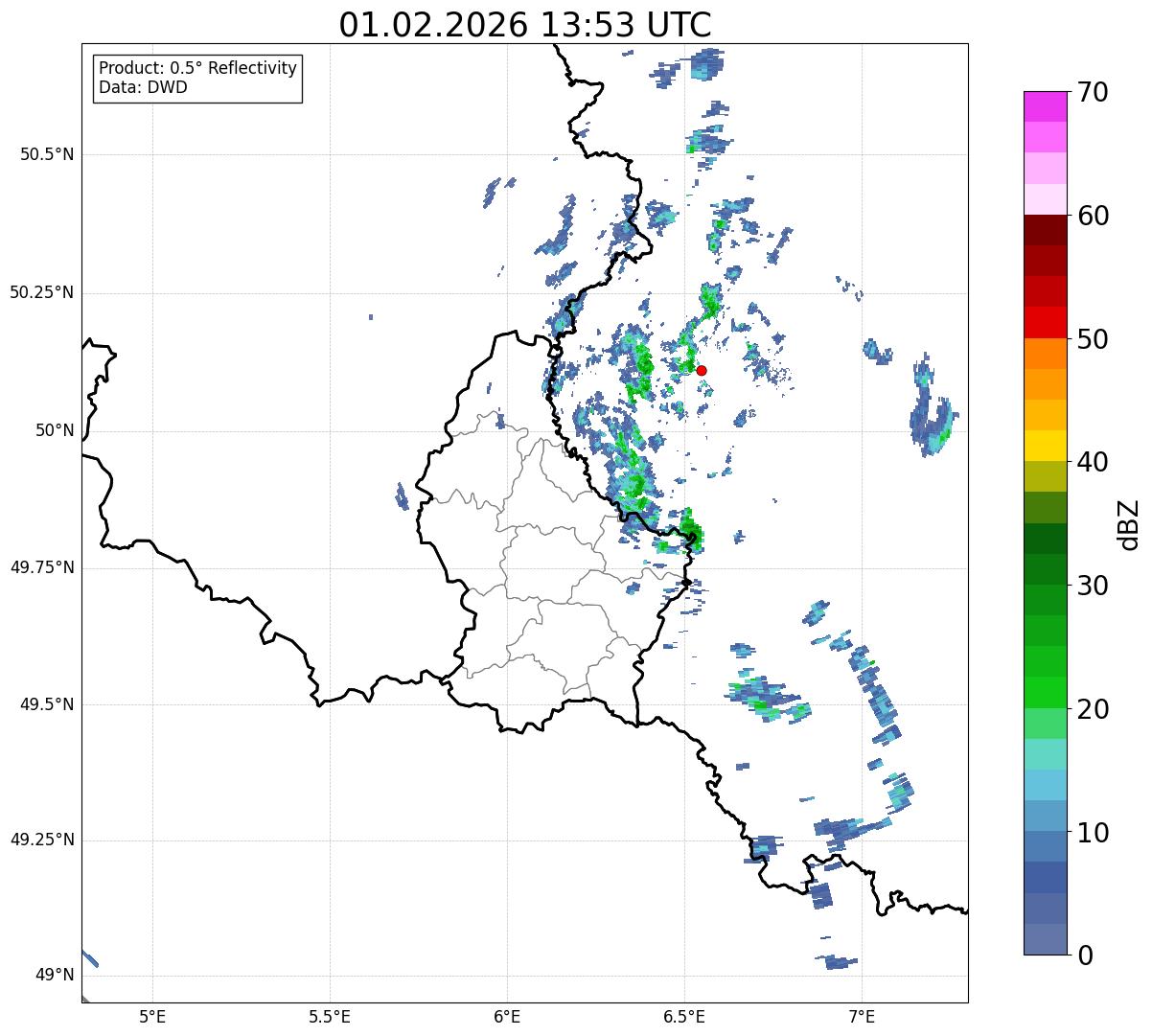Click the colorbar tick label 0

(1085, 955)
